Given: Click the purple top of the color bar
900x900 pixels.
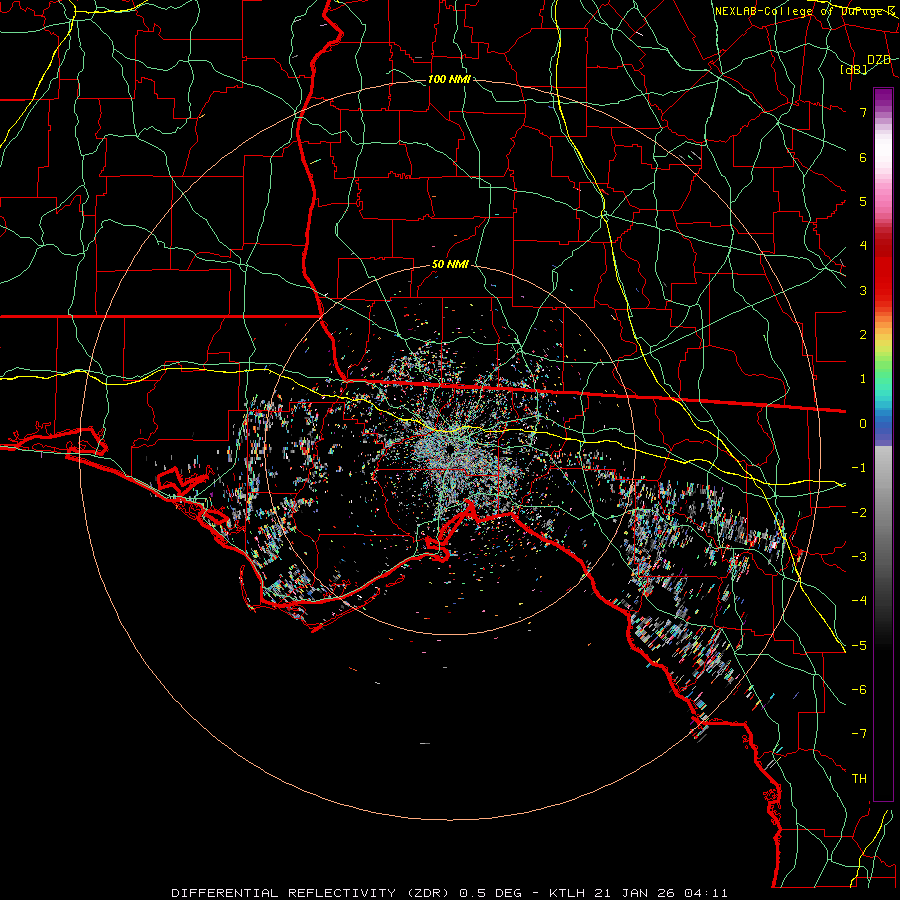Looking at the screenshot, I should 883,98.
